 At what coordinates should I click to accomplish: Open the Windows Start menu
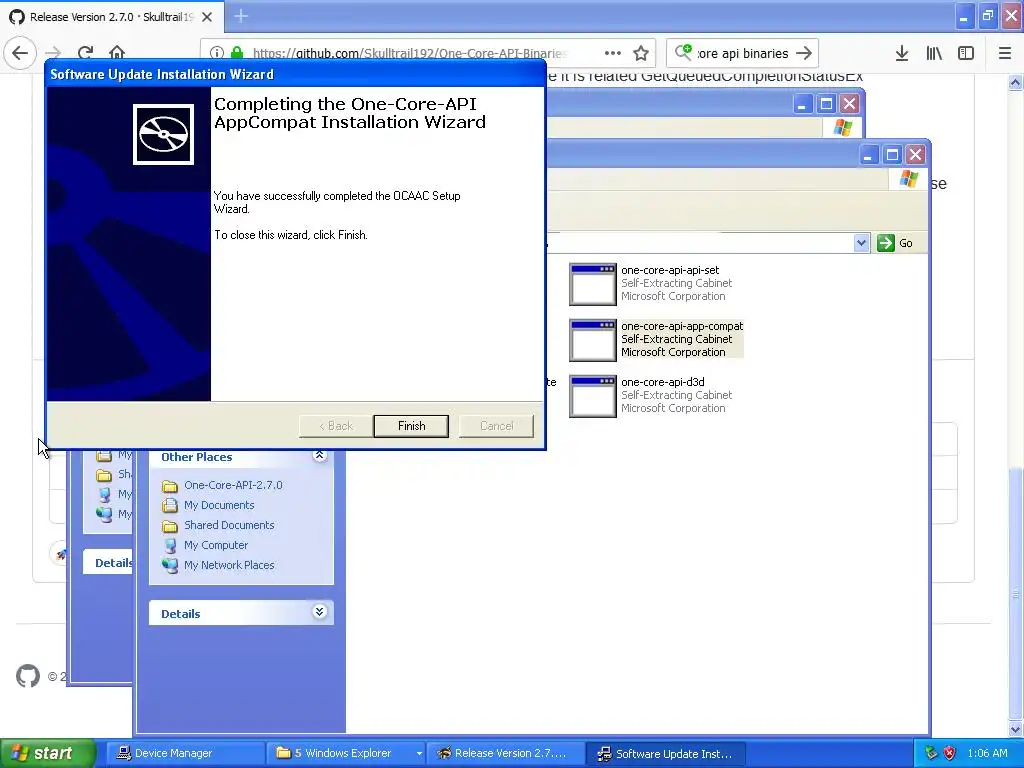coord(47,753)
